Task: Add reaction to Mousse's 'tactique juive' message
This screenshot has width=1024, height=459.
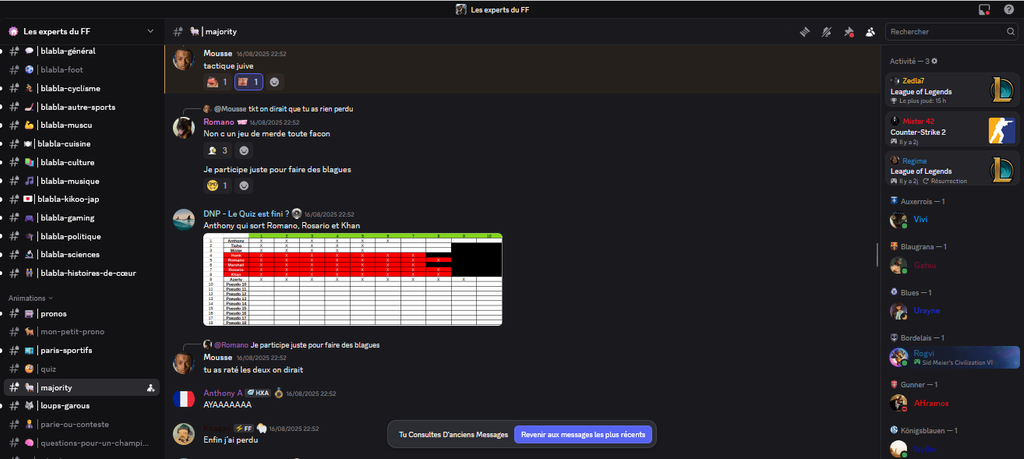Action: point(274,82)
